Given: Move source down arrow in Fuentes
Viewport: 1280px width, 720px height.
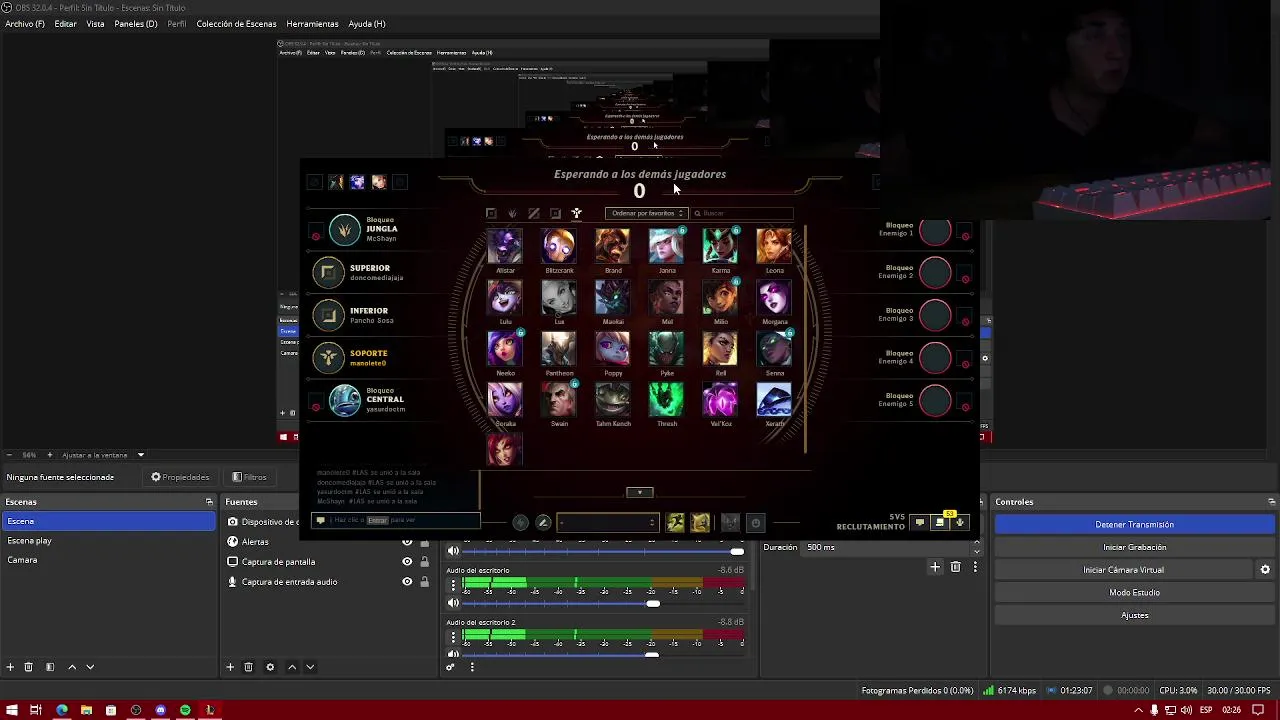Looking at the screenshot, I should 310,667.
